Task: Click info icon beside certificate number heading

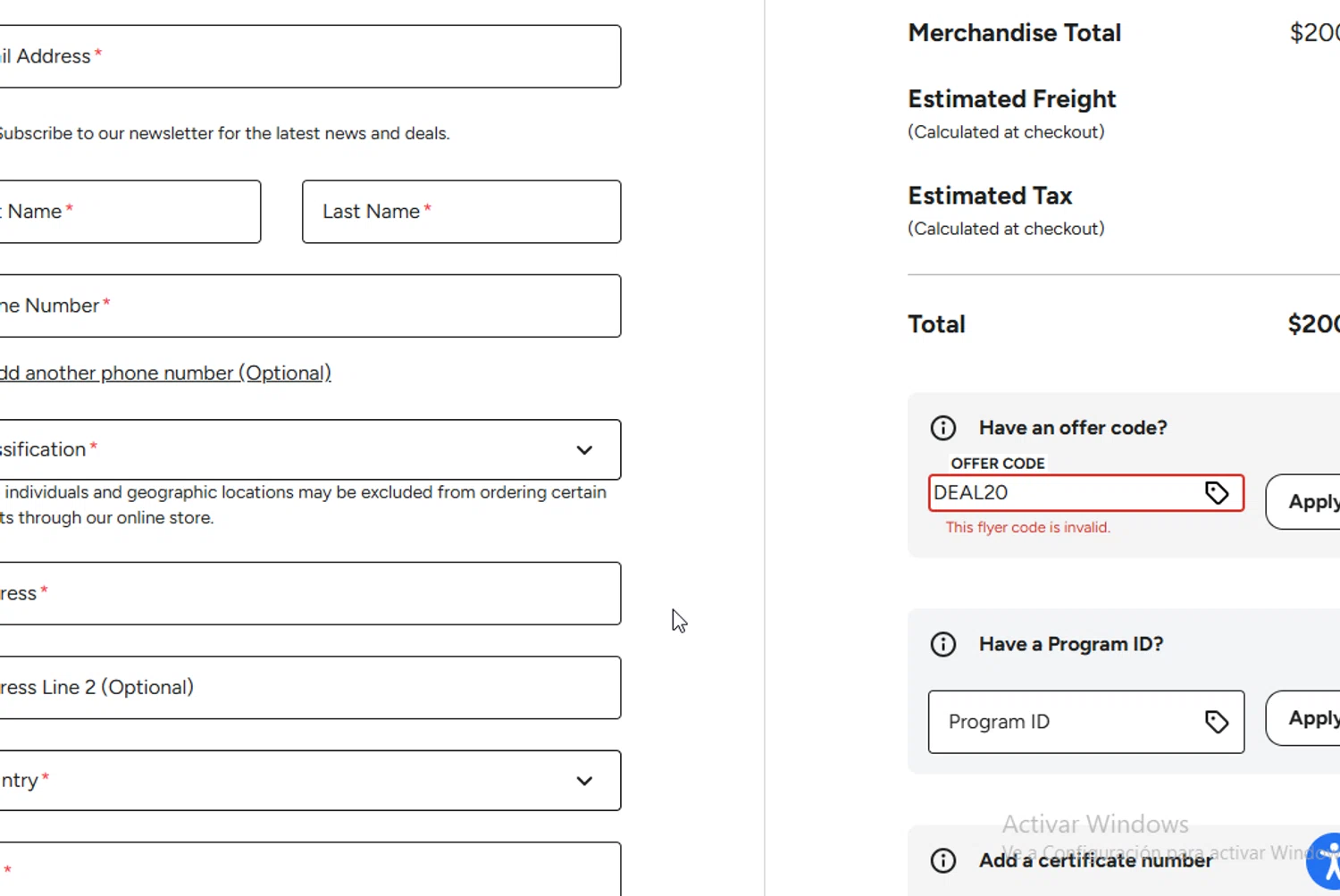Action: tap(943, 860)
